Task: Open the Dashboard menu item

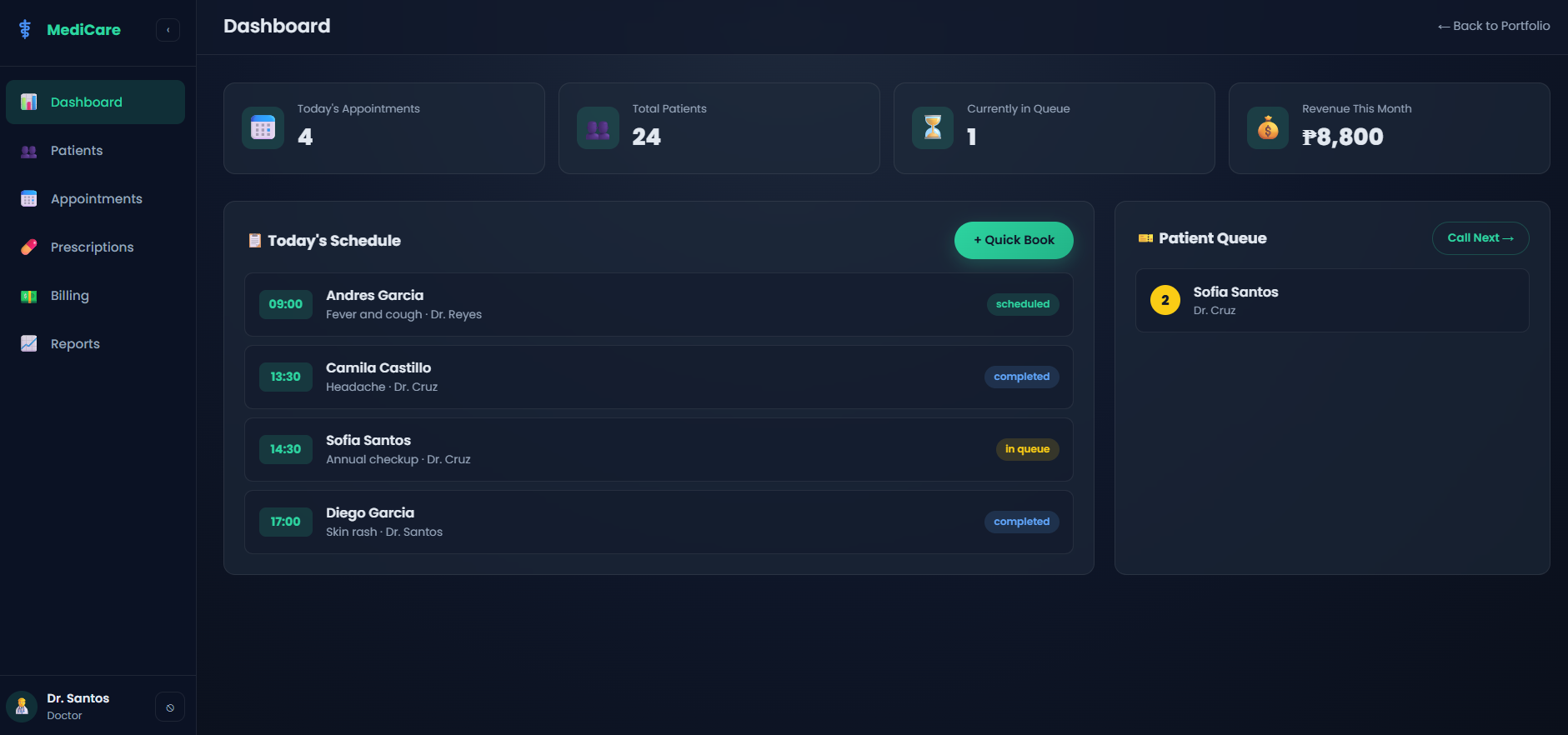Action: 95,102
